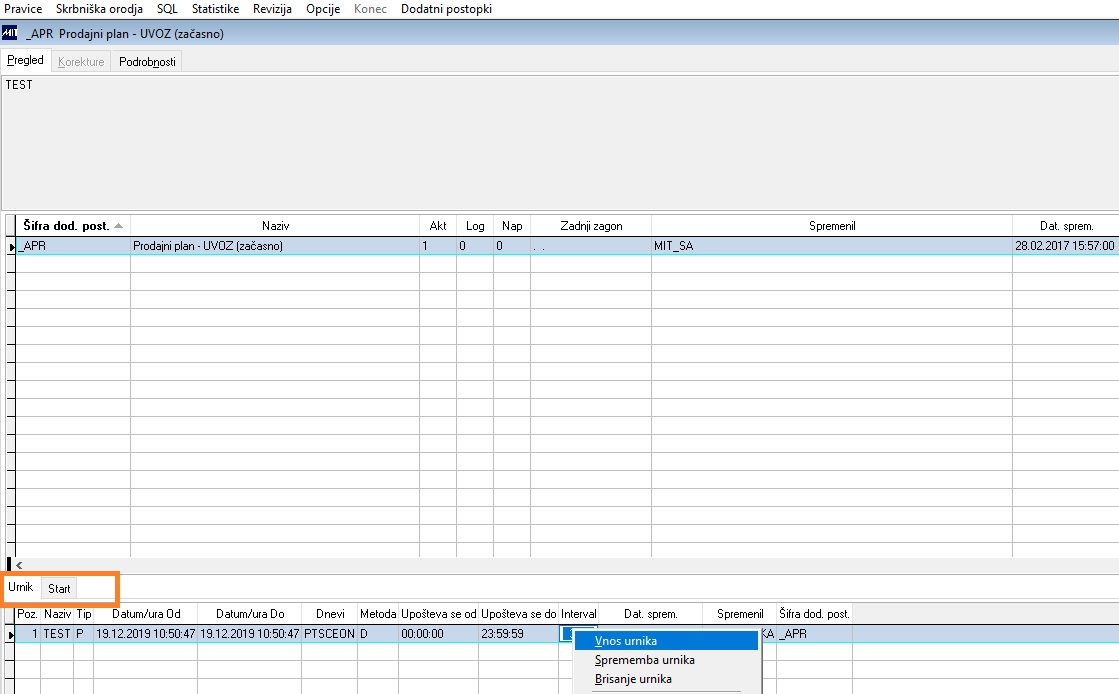
Task: Click the Upošteva se od column header
Action: (438, 614)
